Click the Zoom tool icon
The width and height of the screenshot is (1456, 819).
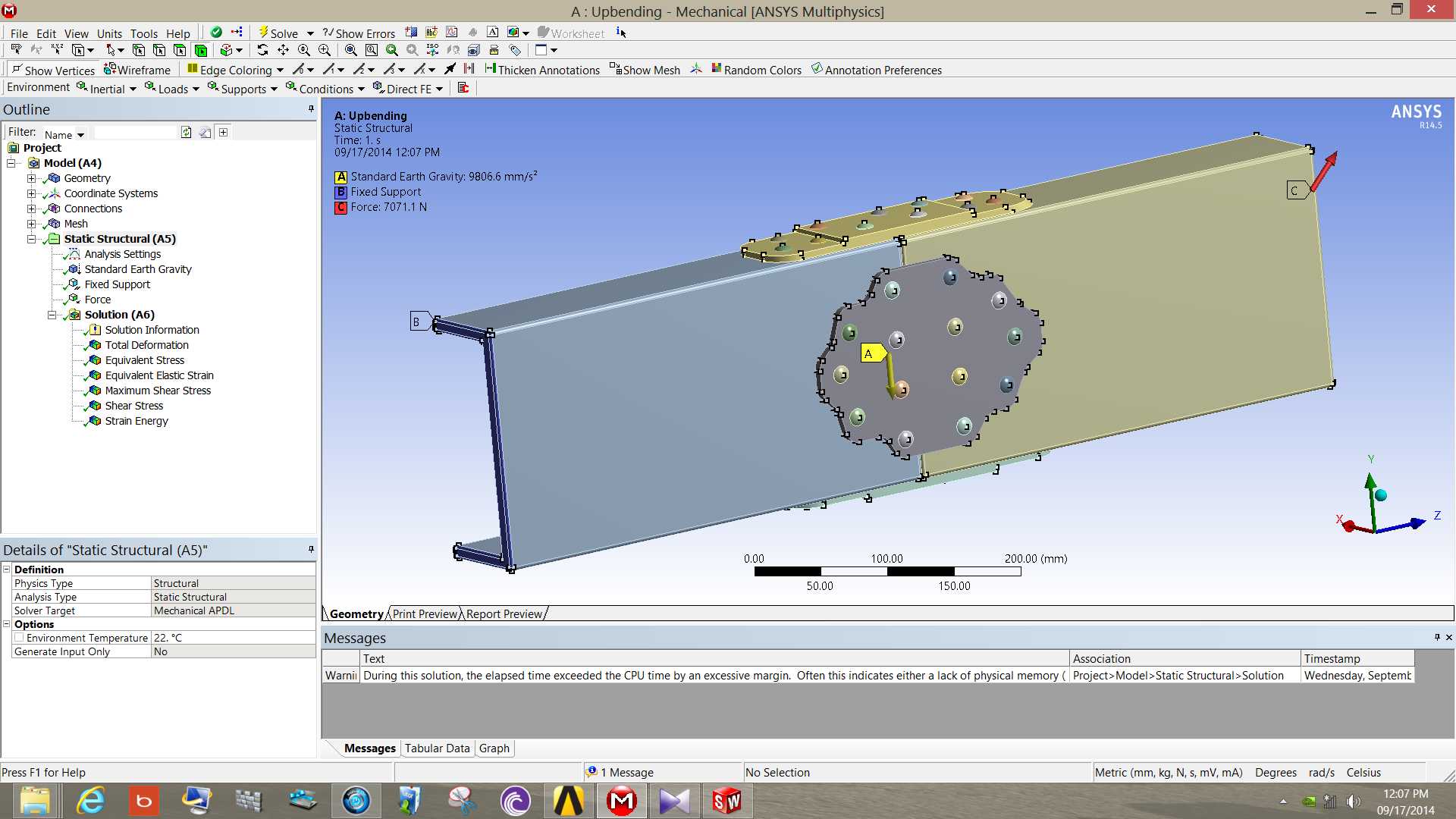click(x=304, y=50)
